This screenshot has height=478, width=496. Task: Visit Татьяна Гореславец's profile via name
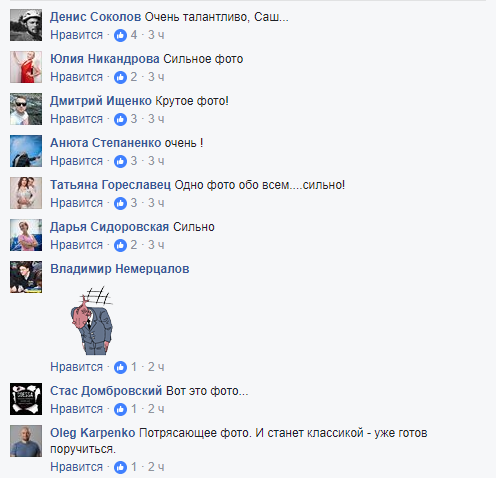pyautogui.click(x=110, y=185)
